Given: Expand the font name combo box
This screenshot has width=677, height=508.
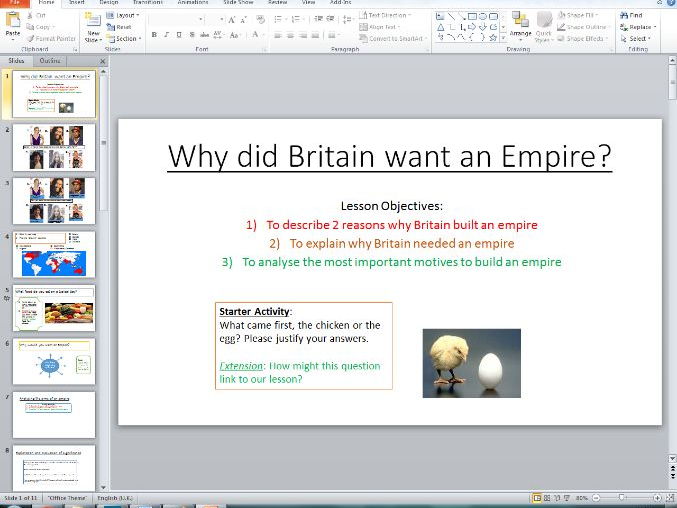Looking at the screenshot, I should click(x=201, y=19).
